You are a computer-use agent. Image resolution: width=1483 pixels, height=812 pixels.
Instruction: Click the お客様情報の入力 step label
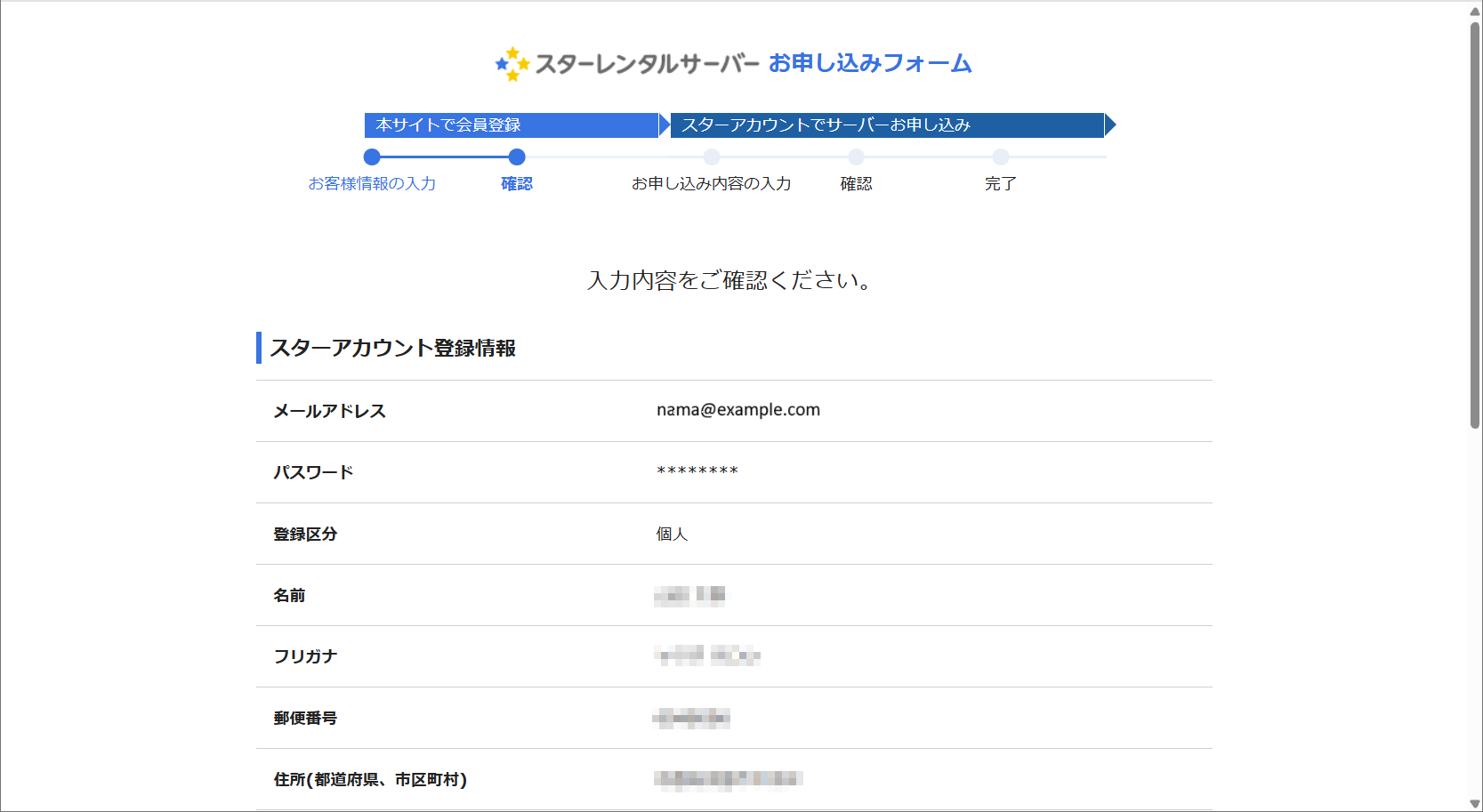tap(372, 184)
